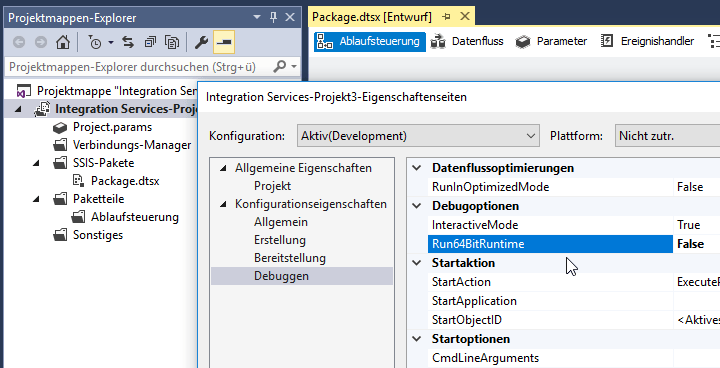Collapse the SSIS-Pakete tree node
This screenshot has height=368, width=720.
tap(37, 163)
